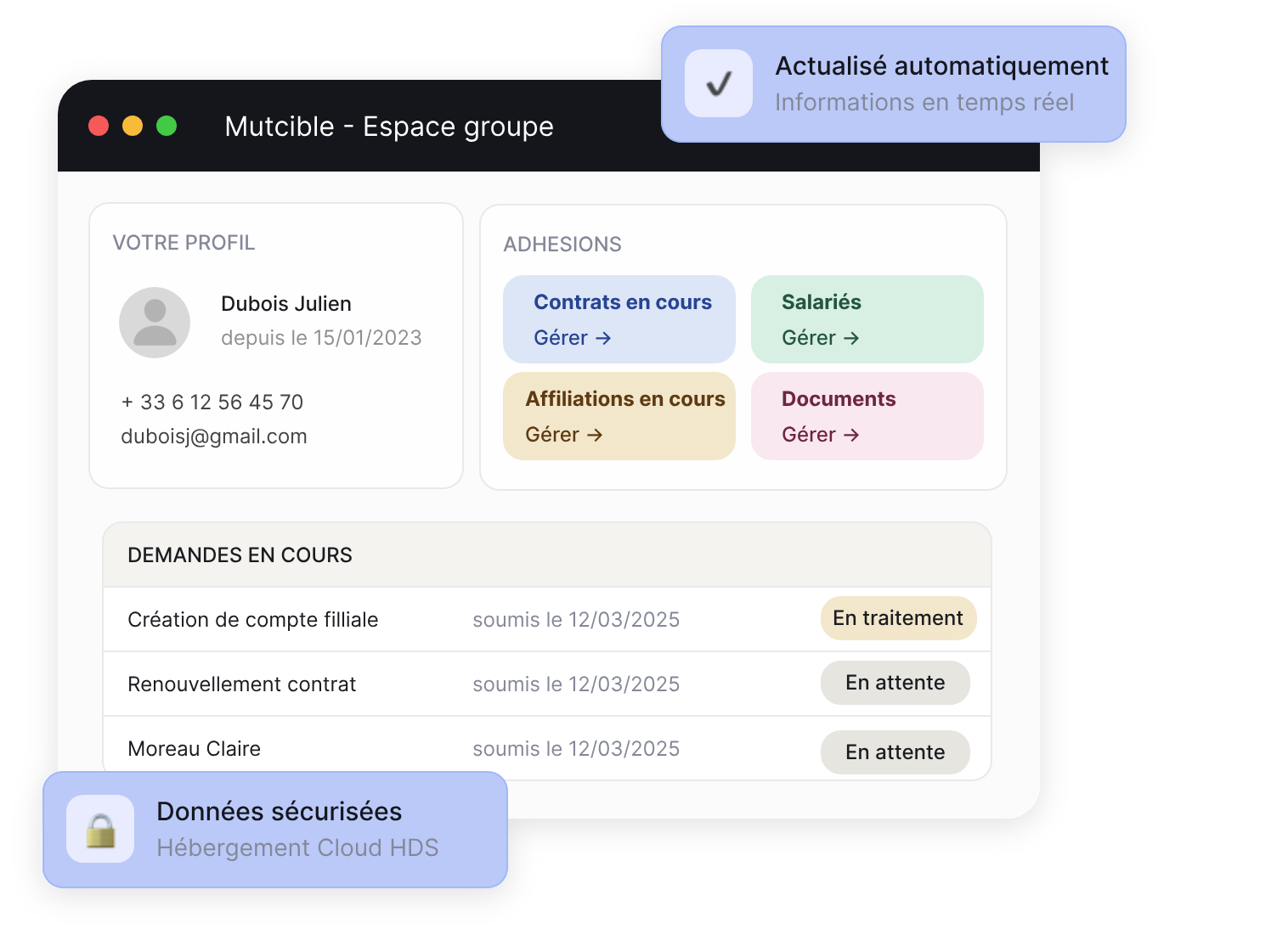
Task: Click the arrow next to Gérer under Documents
Action: [851, 435]
